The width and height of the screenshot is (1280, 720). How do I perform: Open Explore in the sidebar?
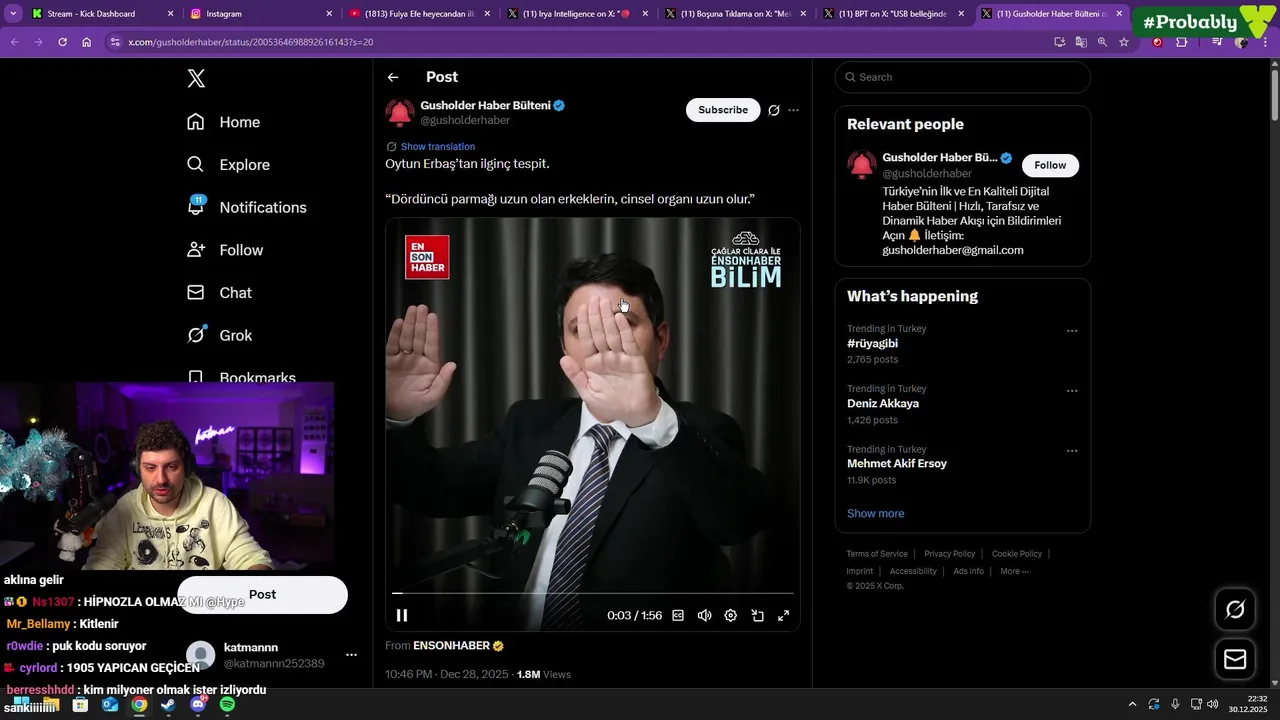click(x=228, y=165)
